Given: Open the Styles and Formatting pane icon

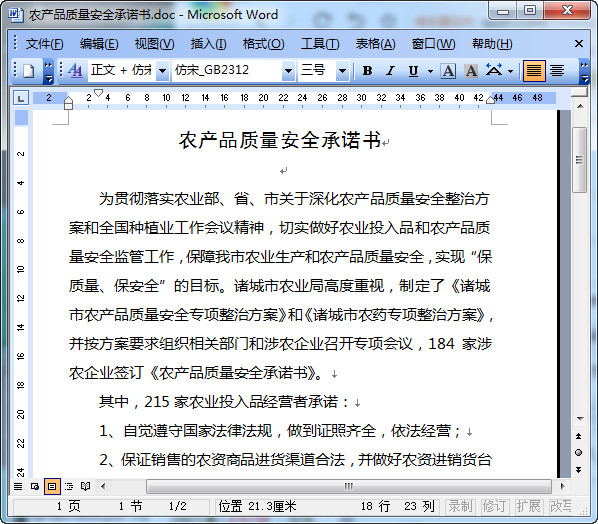Looking at the screenshot, I should point(76,71).
